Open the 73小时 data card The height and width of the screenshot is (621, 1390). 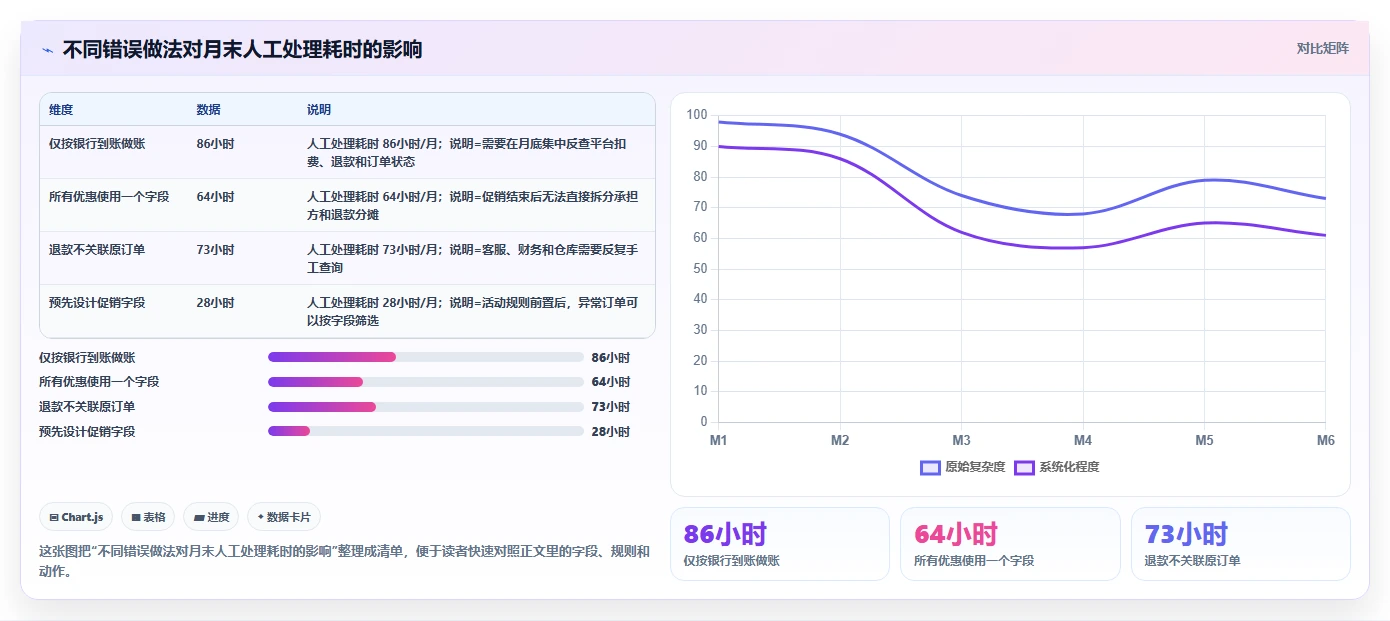coord(1241,544)
